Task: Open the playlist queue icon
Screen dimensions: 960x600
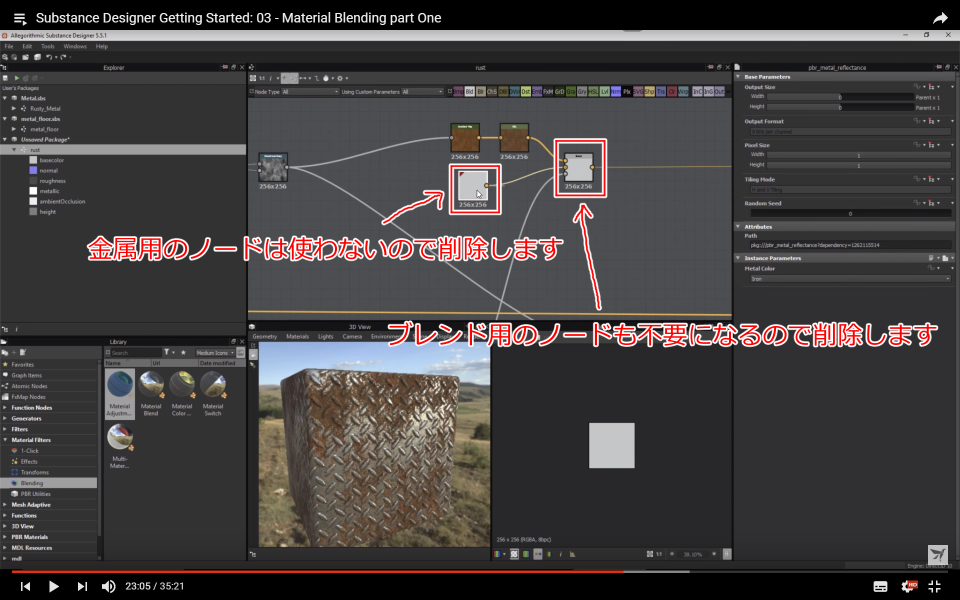Action: [20, 19]
